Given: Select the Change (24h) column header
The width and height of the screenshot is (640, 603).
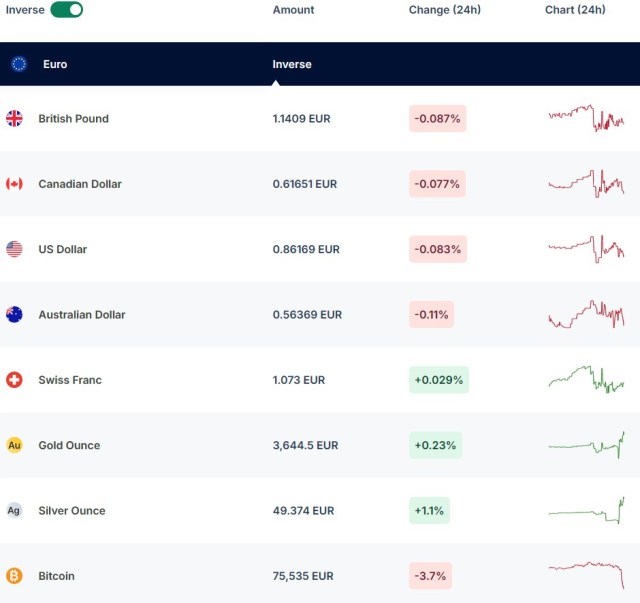Looking at the screenshot, I should coord(444,10).
